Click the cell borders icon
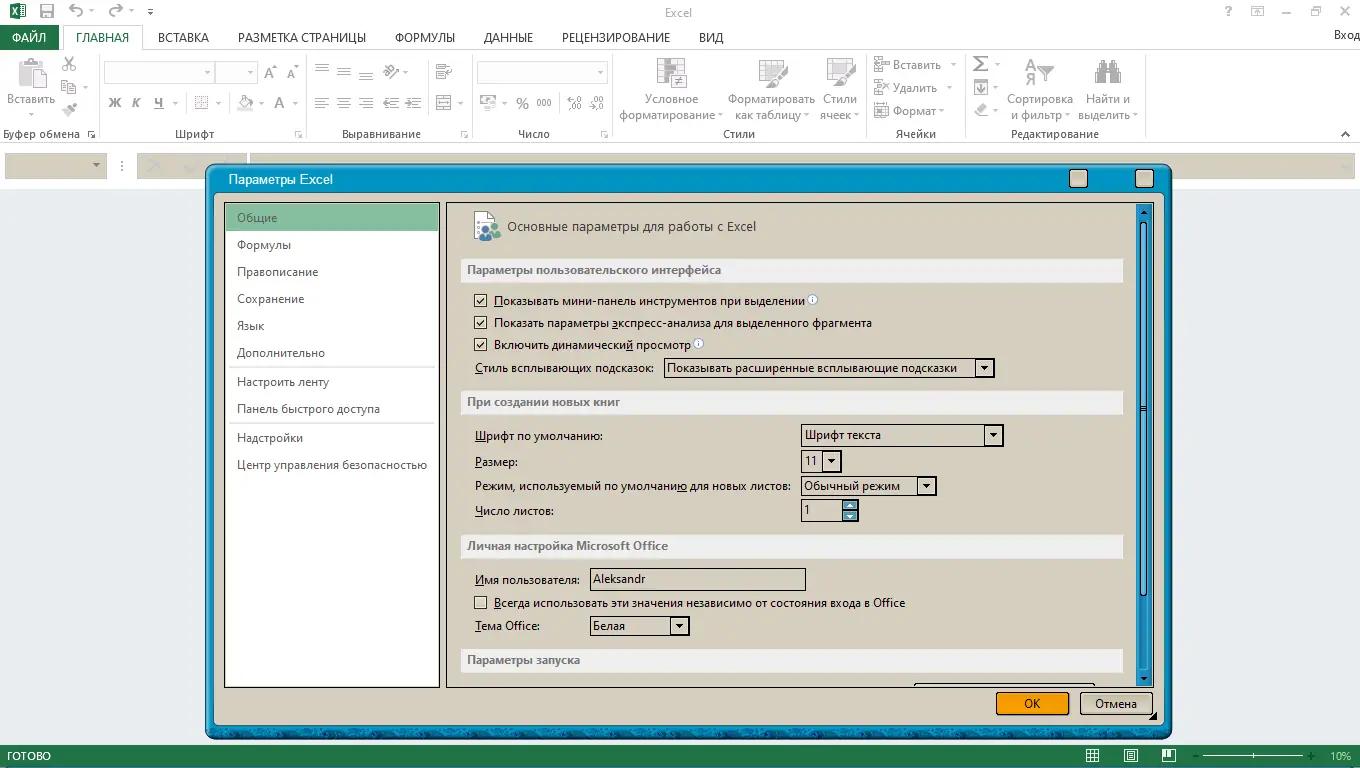This screenshot has height=768, width=1360. pyautogui.click(x=201, y=103)
